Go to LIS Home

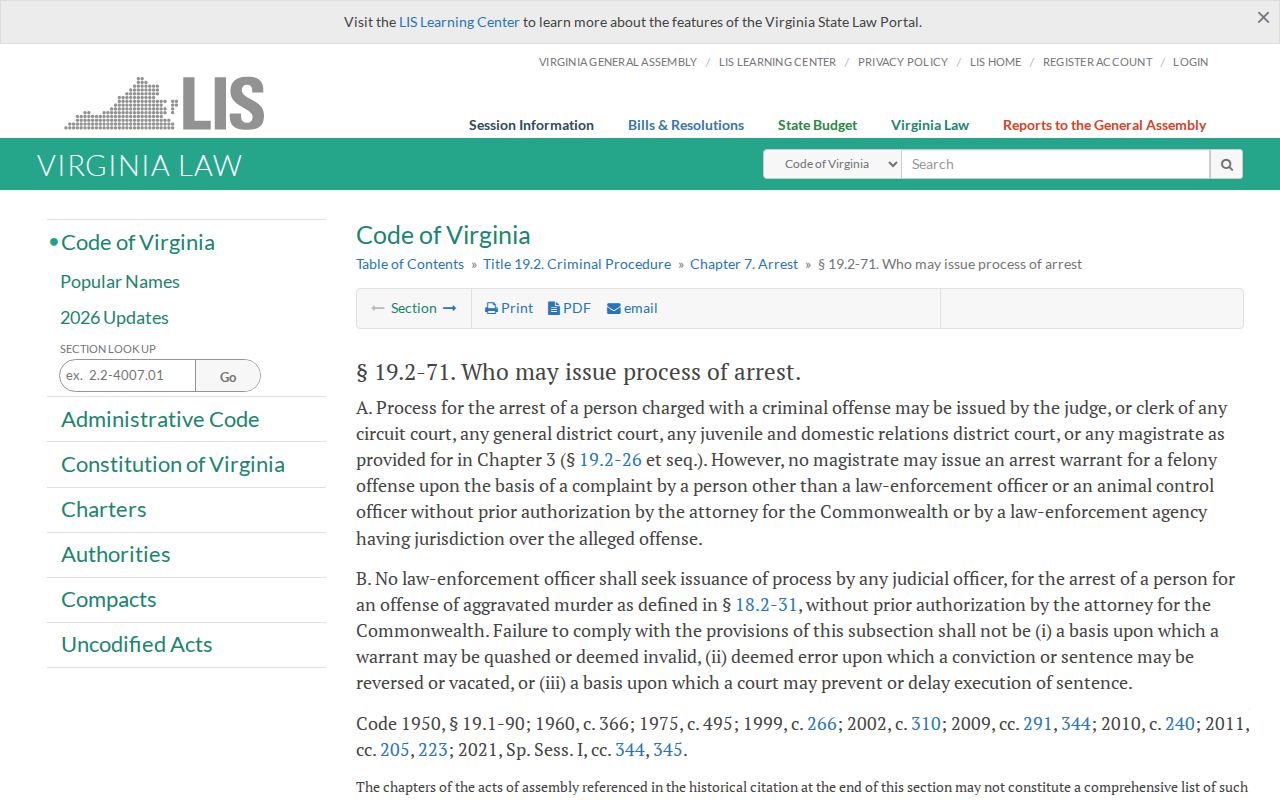click(x=995, y=62)
